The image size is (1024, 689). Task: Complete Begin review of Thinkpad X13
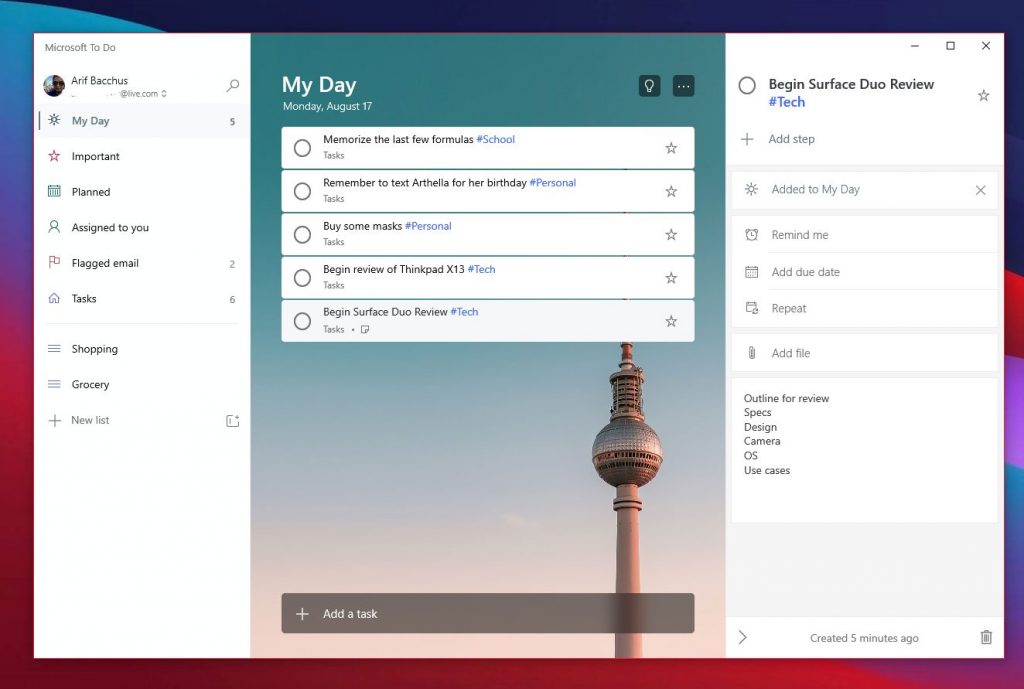[x=302, y=278]
